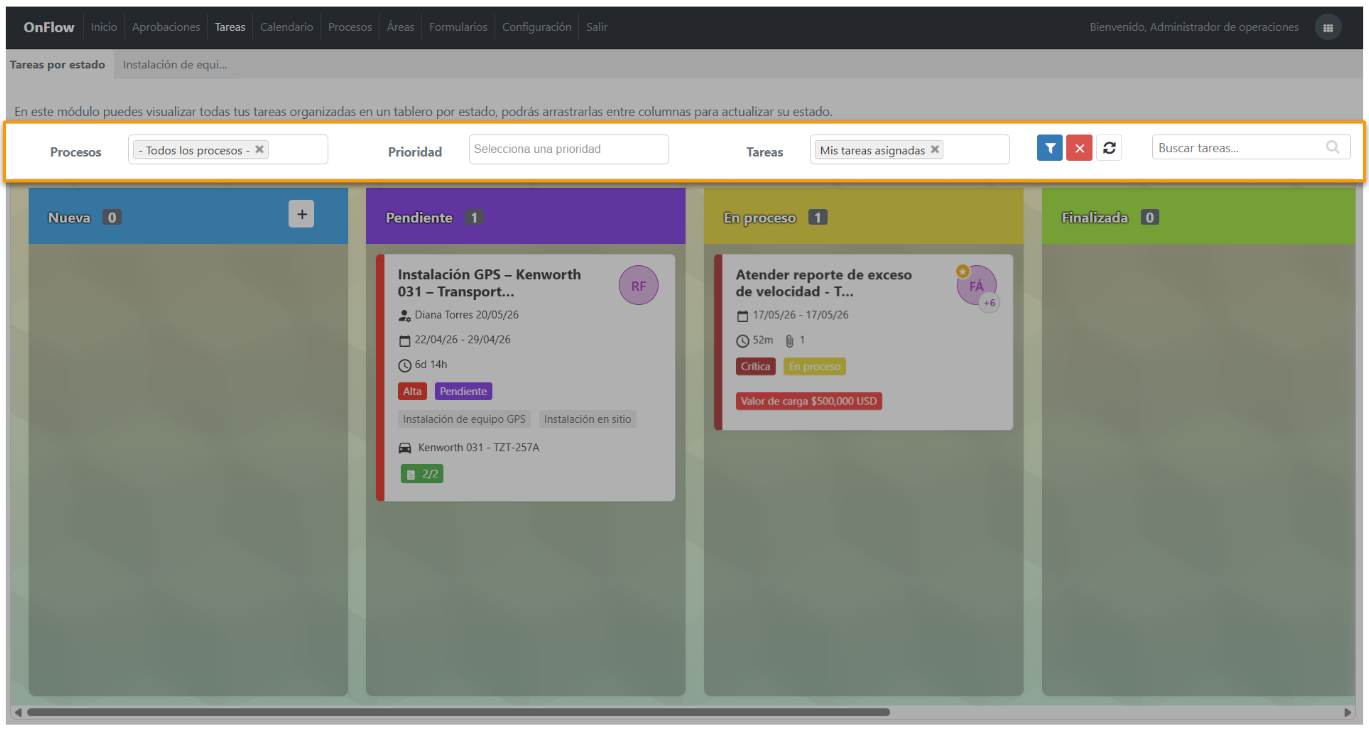Click the 'Instalación de equipo GPS' tag
Screen dimensions: 1369x733
pos(464,419)
